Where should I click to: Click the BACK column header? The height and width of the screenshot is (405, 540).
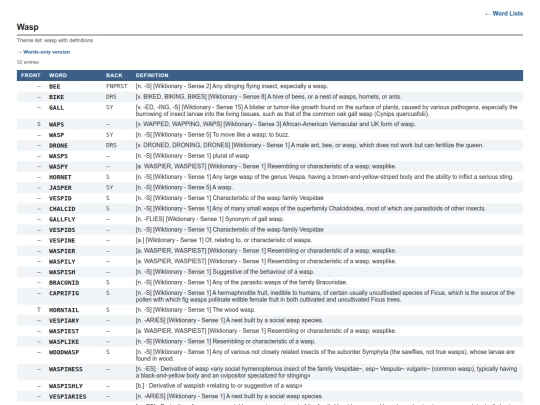coord(114,75)
